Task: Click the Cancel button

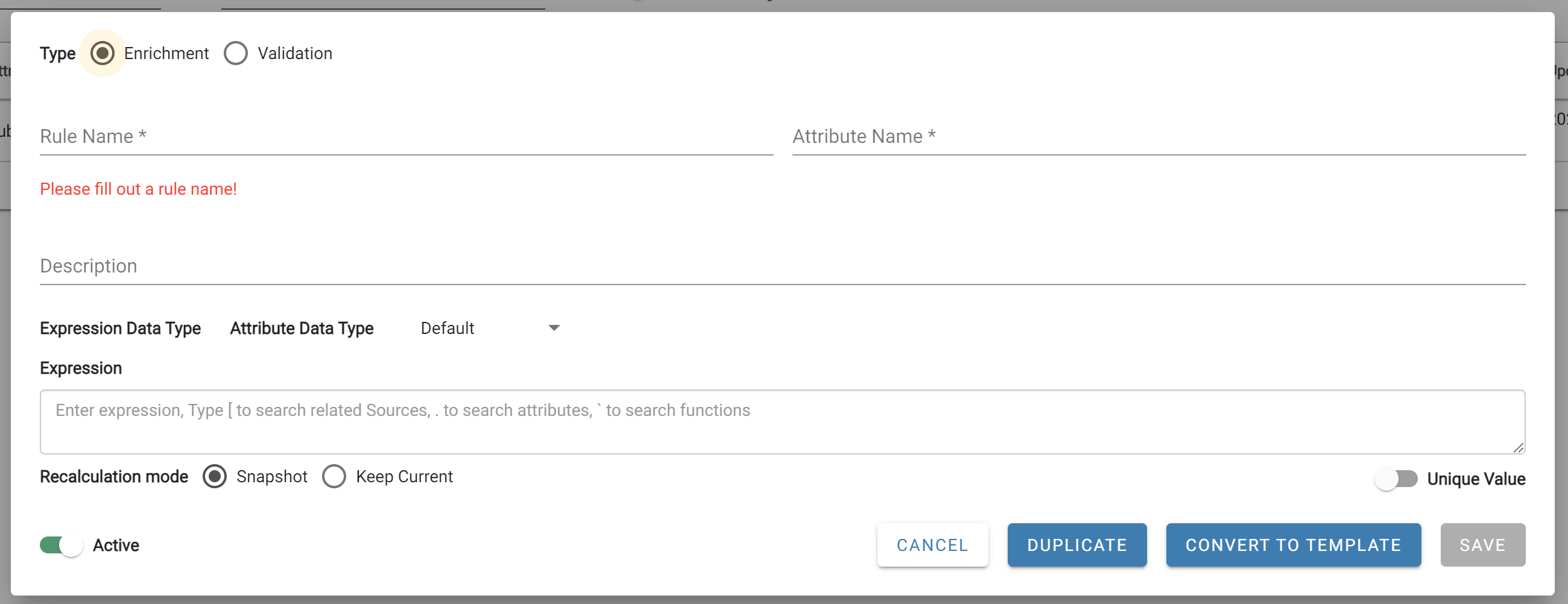Action: (932, 545)
